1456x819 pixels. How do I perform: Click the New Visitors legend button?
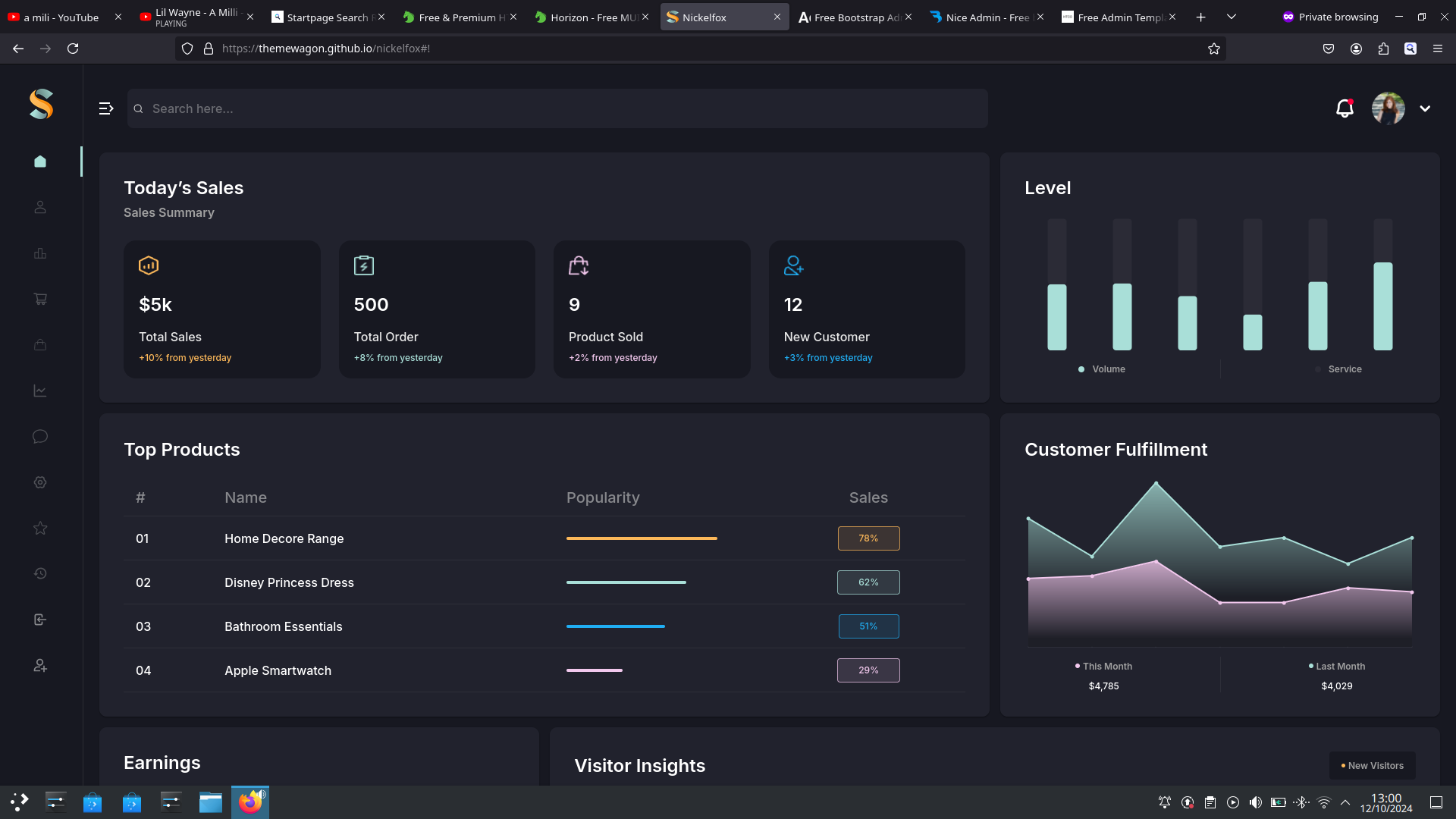[x=1373, y=766]
